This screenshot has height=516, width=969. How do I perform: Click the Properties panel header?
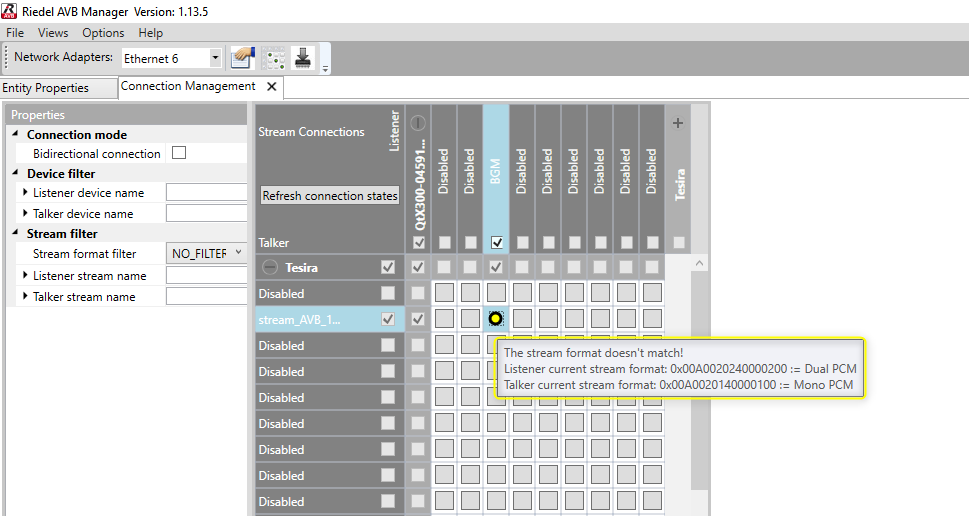click(x=126, y=114)
